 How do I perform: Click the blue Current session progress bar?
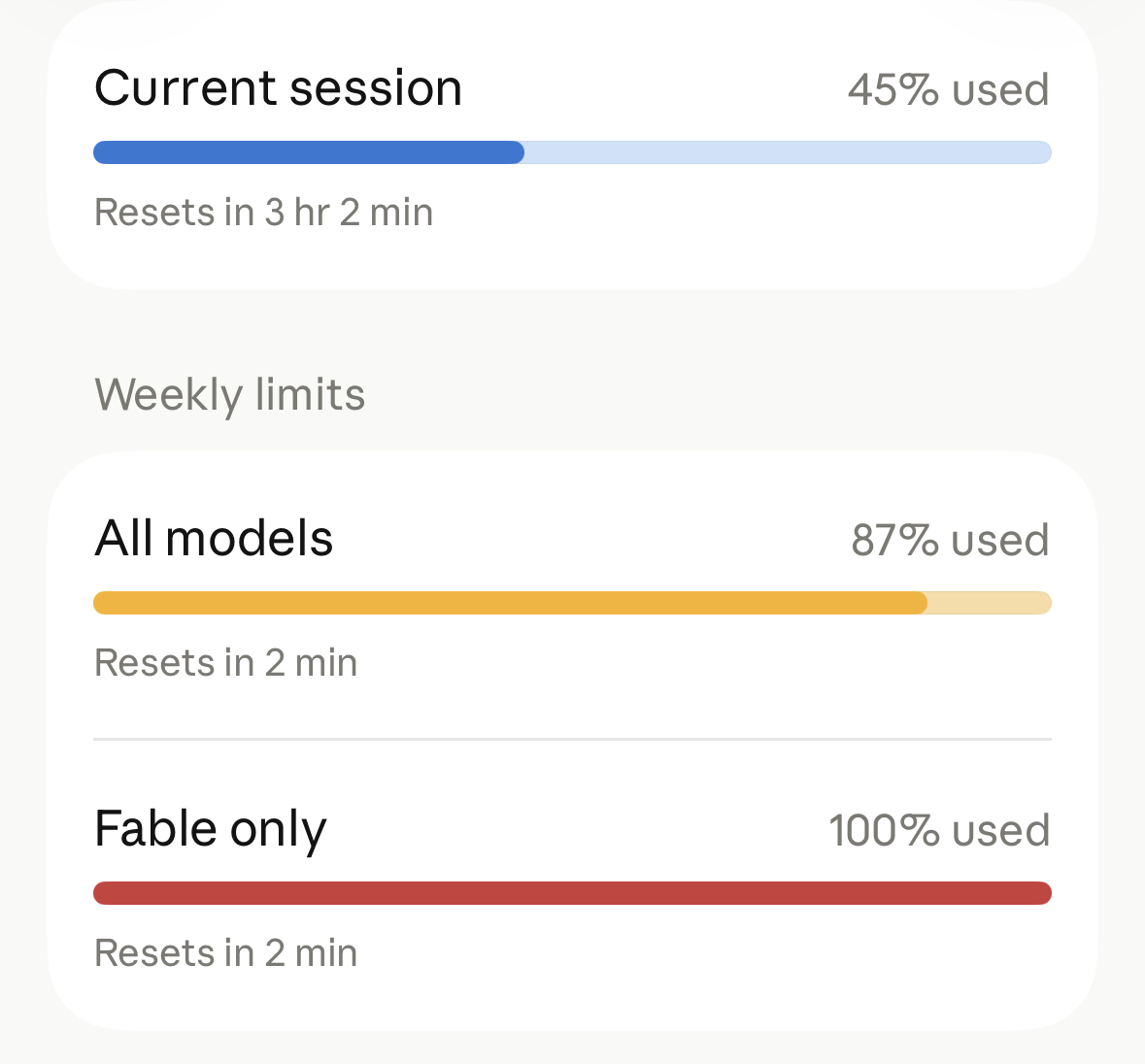coord(573,152)
